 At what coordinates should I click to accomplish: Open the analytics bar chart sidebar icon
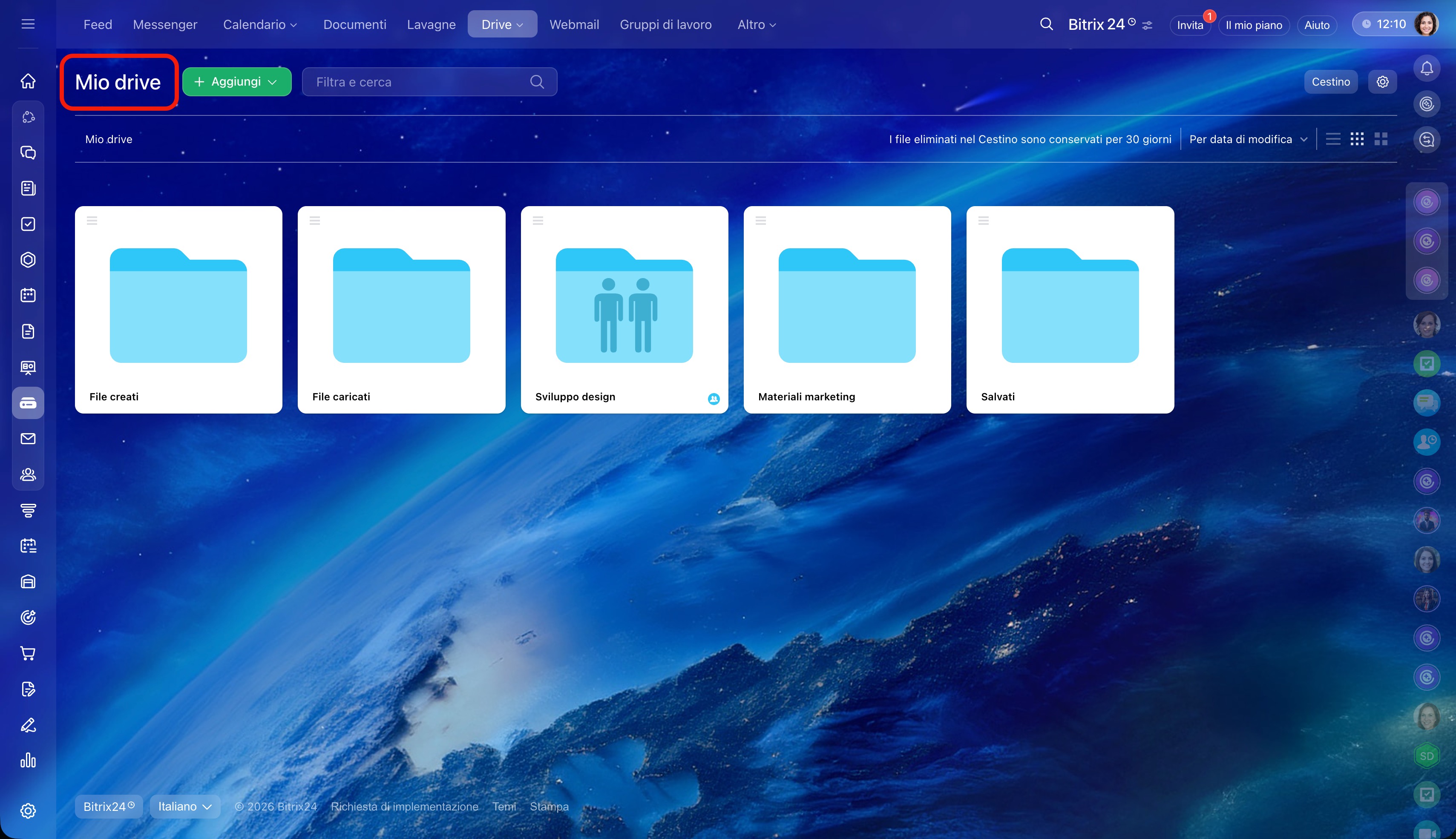[28, 761]
